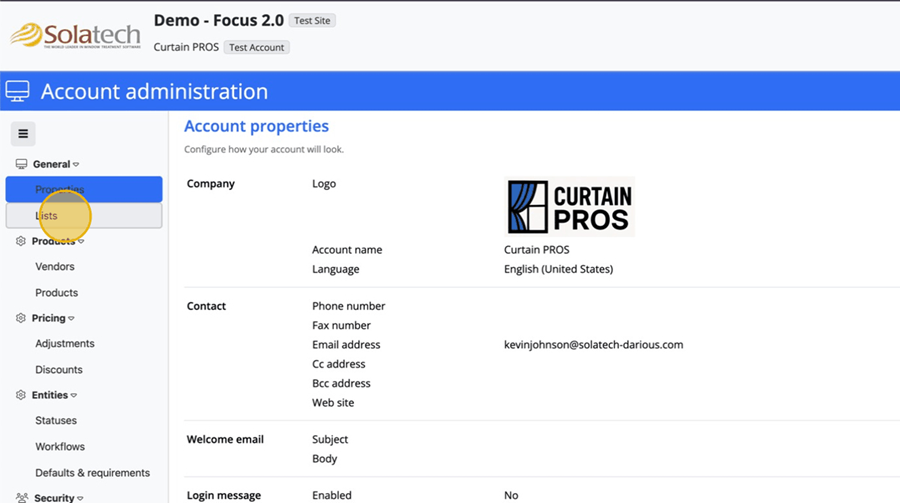The width and height of the screenshot is (900, 503).
Task: Open Products sub-item in the sidebar
Action: (56, 293)
